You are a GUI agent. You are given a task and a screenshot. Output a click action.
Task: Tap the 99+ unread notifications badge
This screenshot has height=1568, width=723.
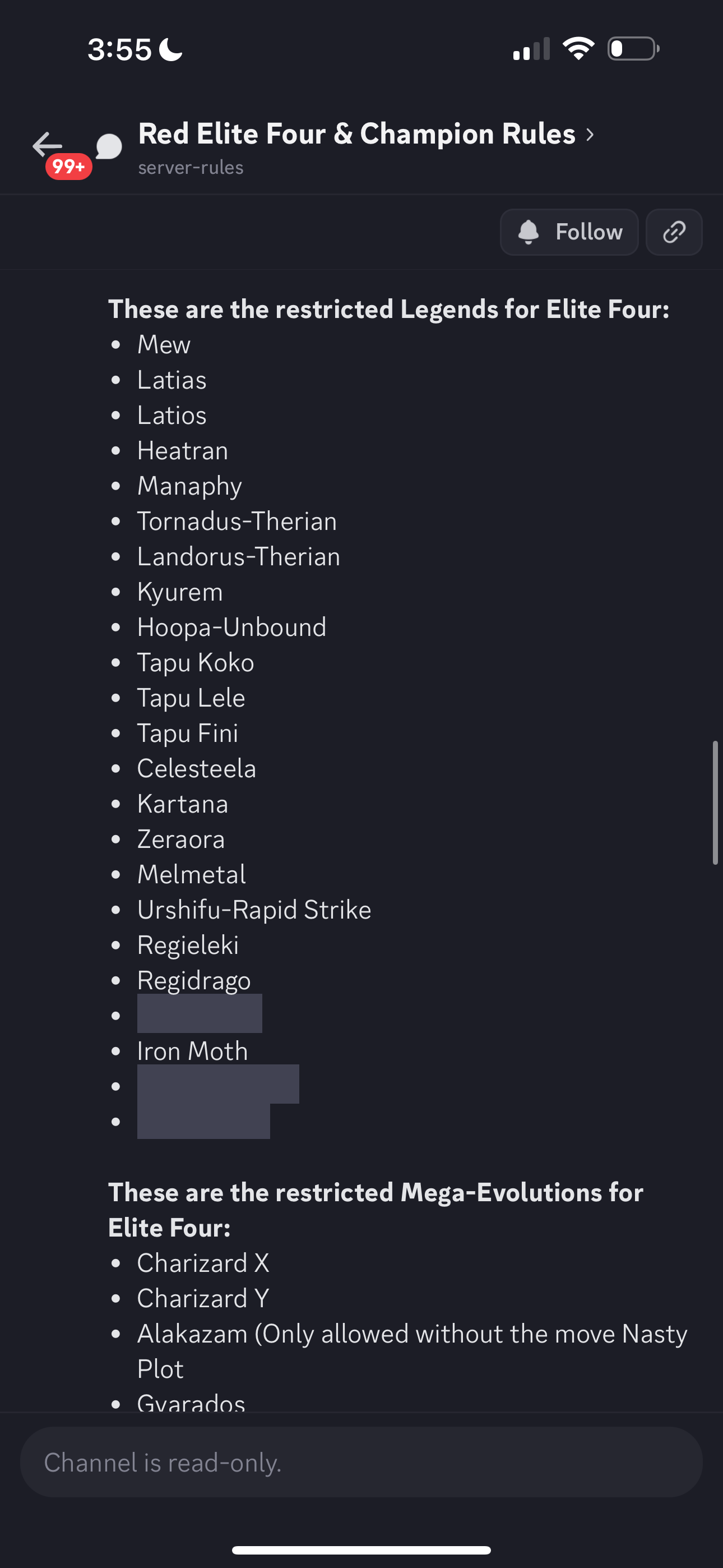click(x=68, y=166)
